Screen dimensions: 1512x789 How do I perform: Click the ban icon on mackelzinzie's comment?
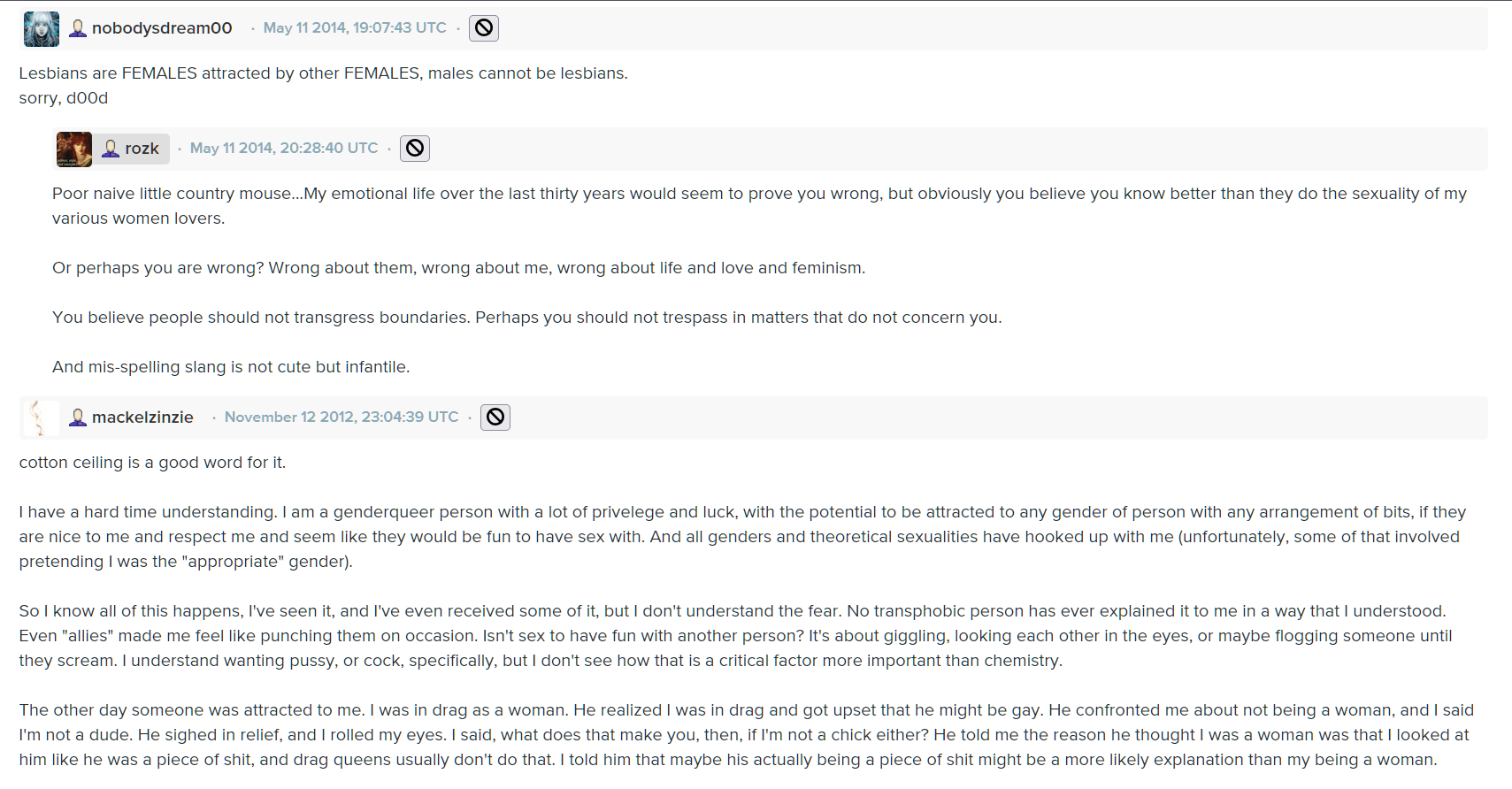pos(495,417)
